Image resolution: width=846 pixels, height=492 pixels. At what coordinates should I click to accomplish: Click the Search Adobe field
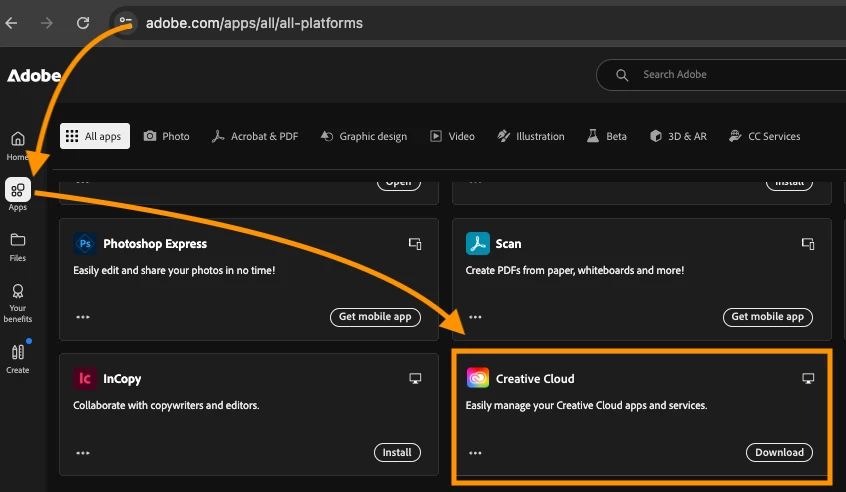point(721,74)
